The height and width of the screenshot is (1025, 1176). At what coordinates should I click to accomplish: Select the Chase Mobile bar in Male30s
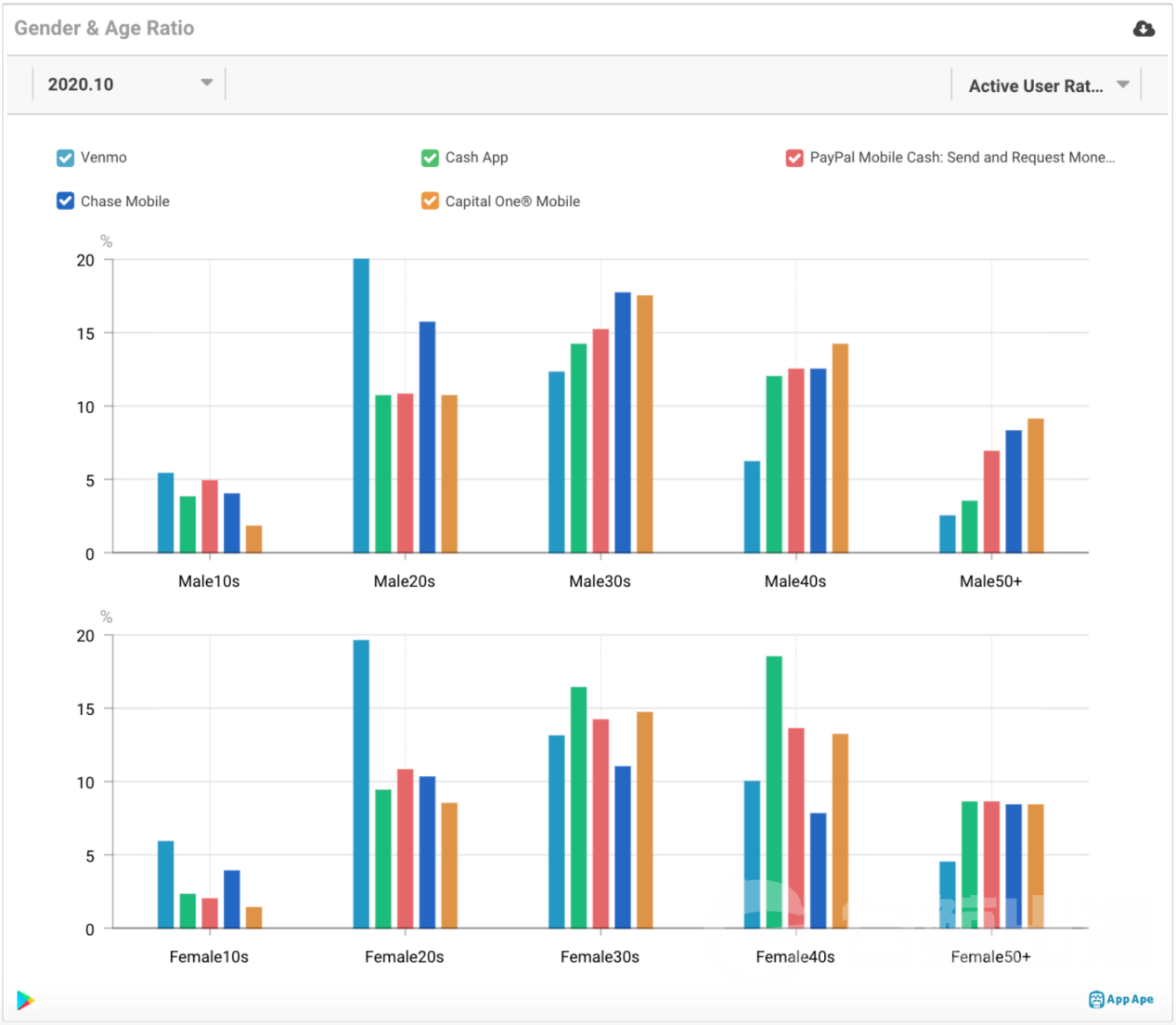click(x=622, y=422)
